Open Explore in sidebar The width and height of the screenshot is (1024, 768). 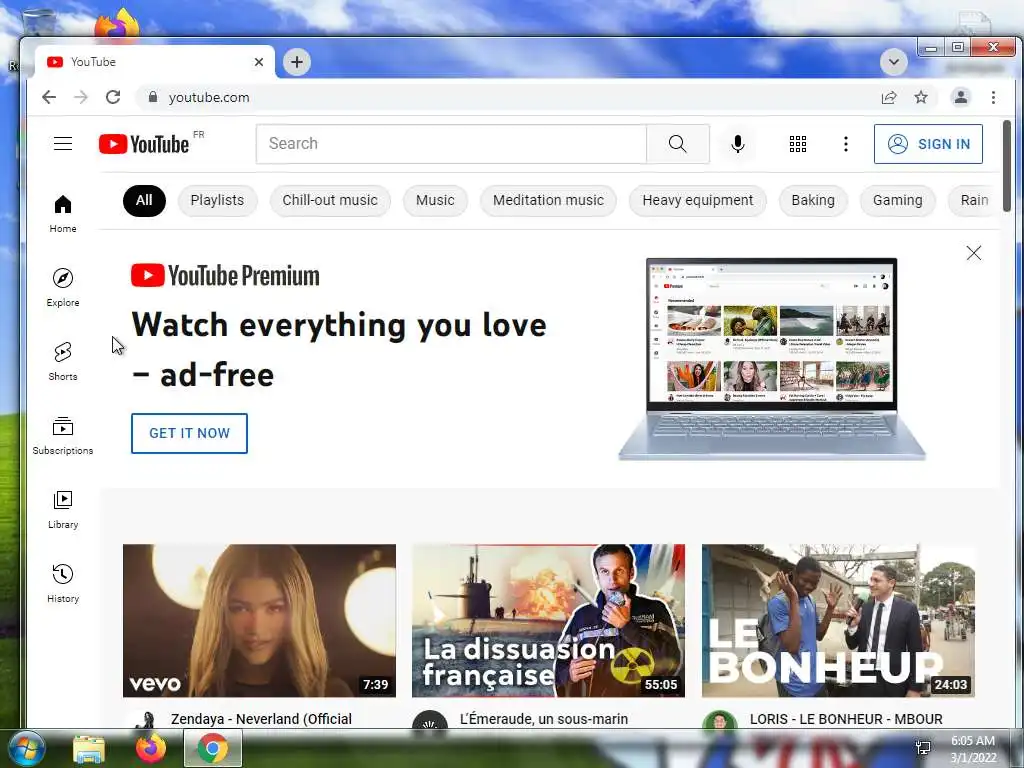coord(63,287)
